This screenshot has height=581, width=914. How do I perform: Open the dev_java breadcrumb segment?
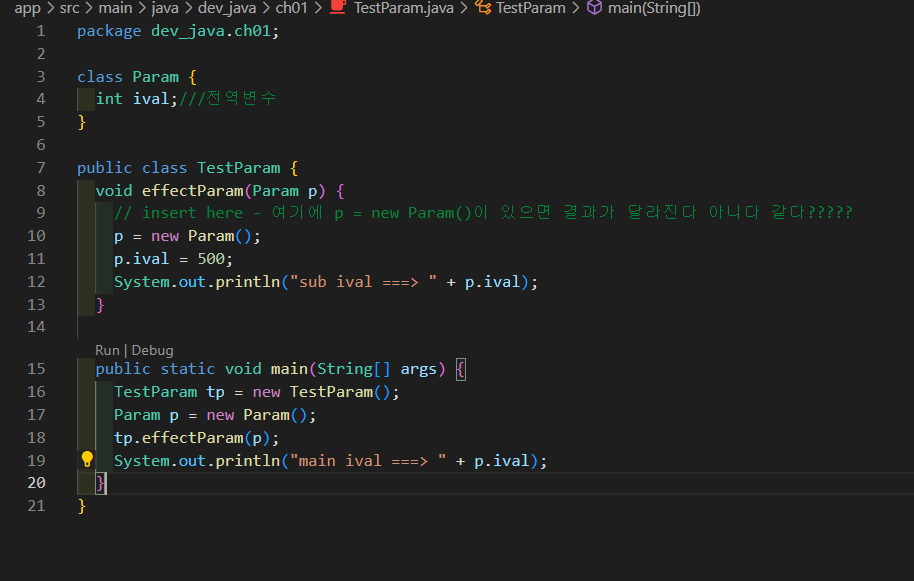pos(227,8)
